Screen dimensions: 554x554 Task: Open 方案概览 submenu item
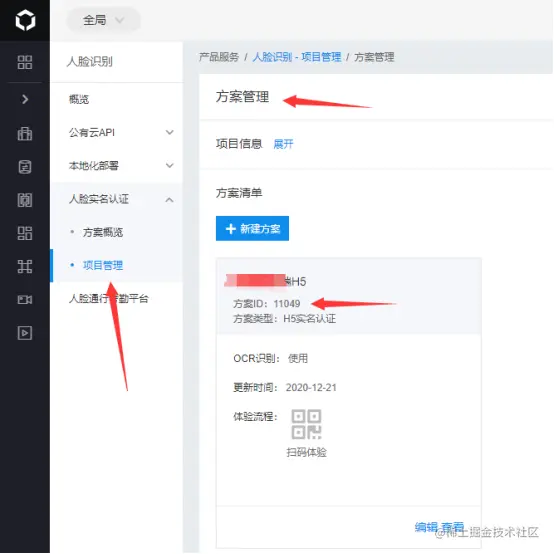(103, 232)
